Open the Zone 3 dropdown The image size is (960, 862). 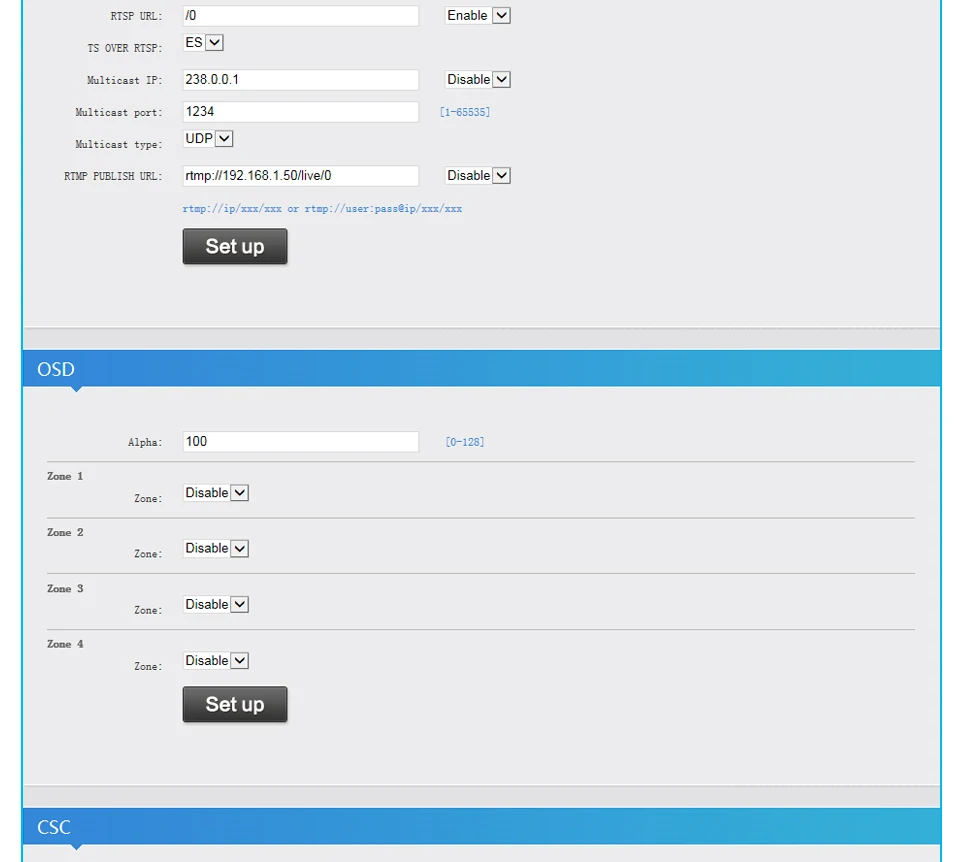(x=216, y=605)
